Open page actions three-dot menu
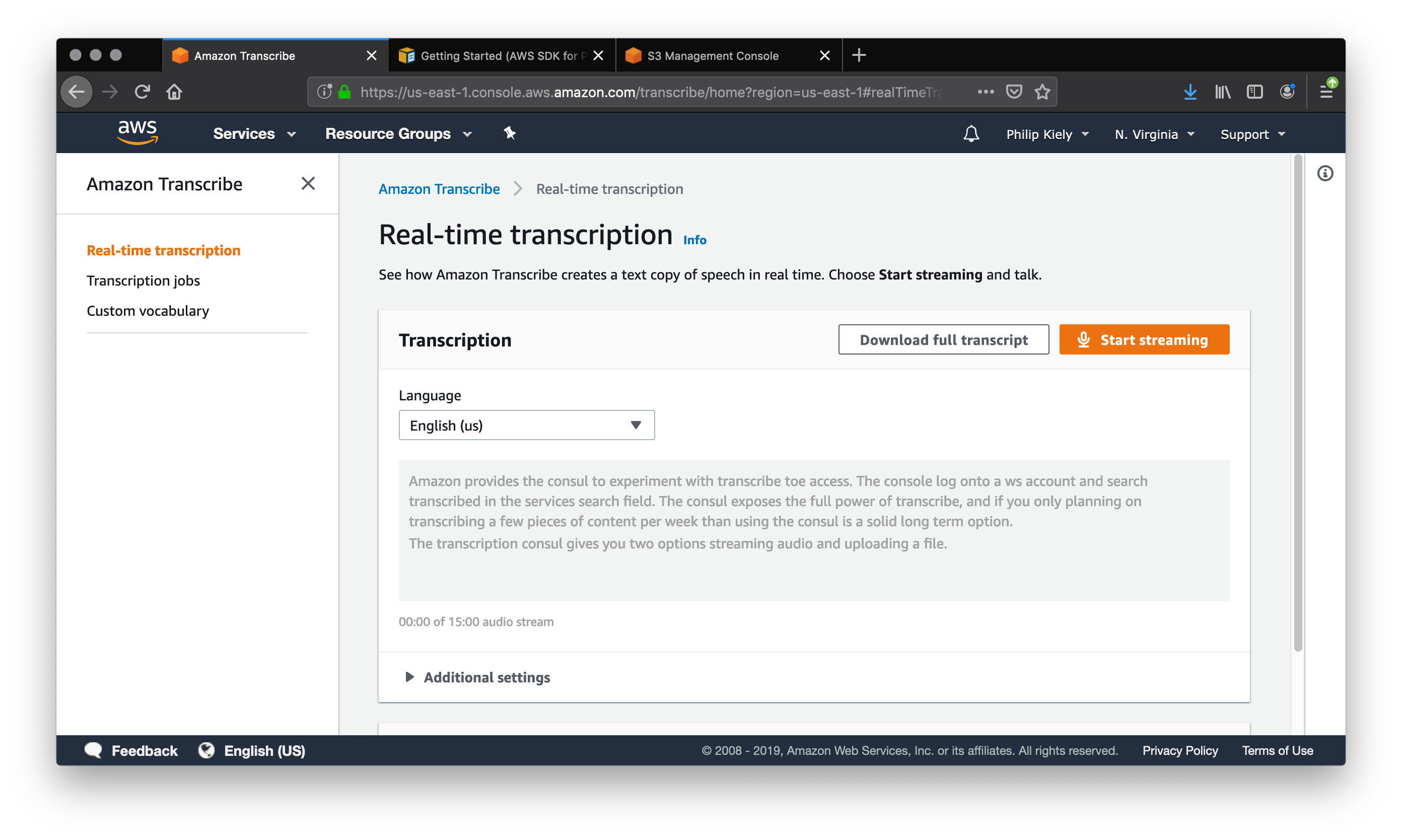The height and width of the screenshot is (840, 1402). point(986,92)
